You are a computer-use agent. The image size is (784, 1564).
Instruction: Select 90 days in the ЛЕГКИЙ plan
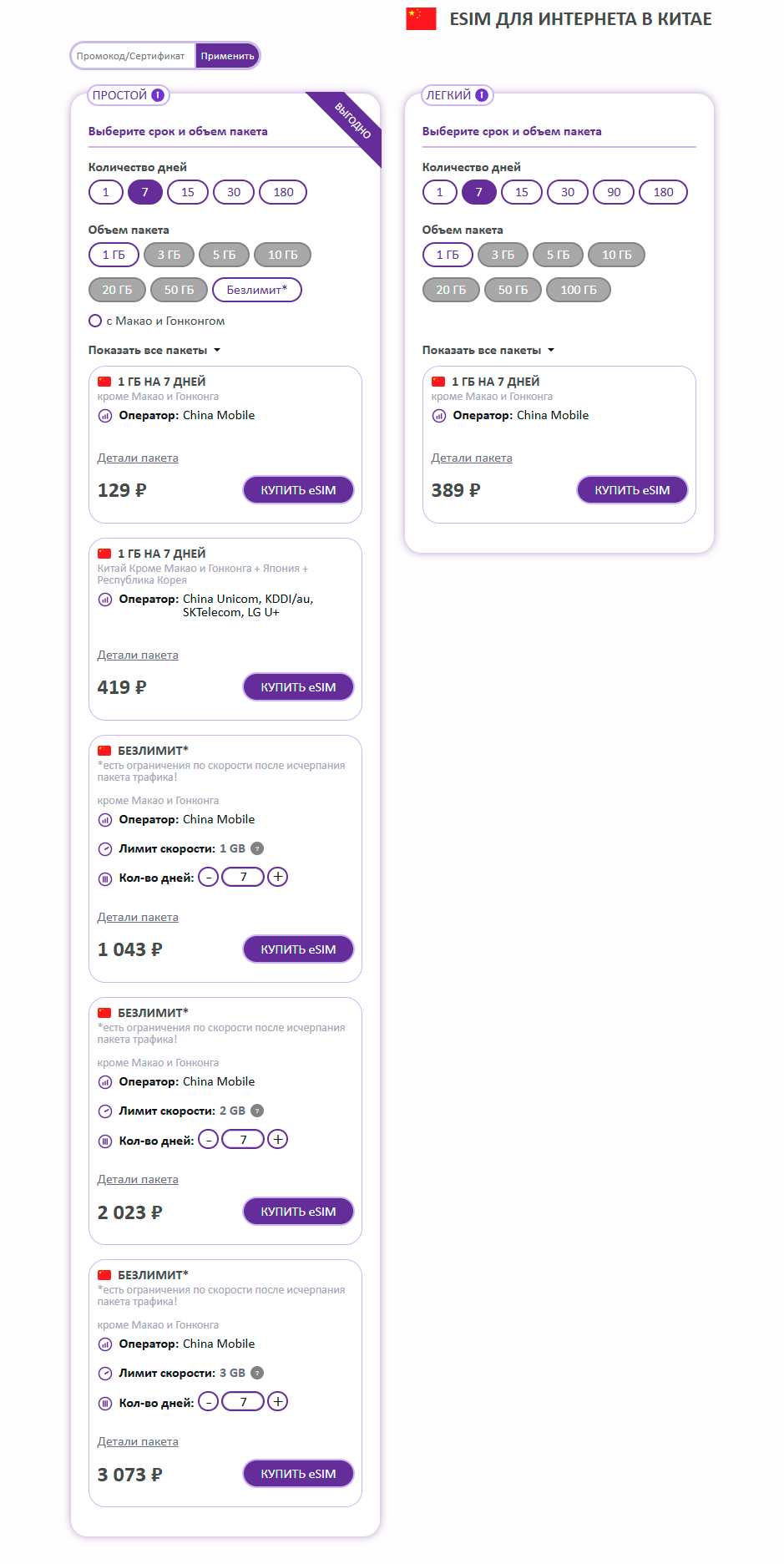[x=614, y=192]
